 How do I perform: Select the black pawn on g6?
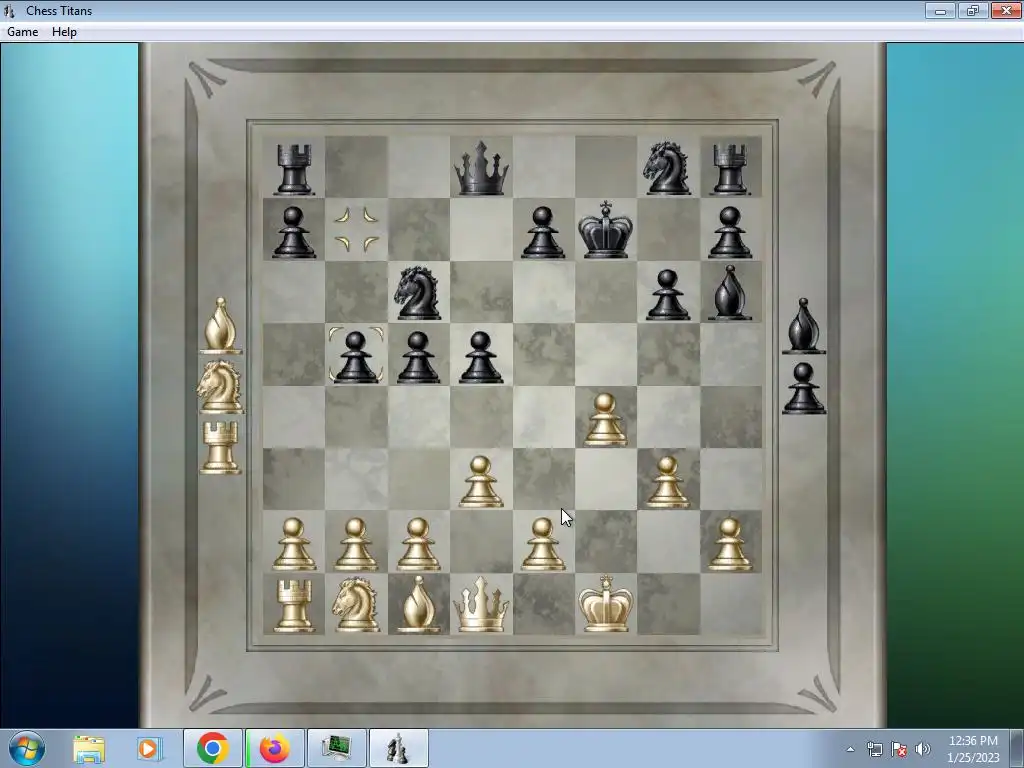pos(667,295)
